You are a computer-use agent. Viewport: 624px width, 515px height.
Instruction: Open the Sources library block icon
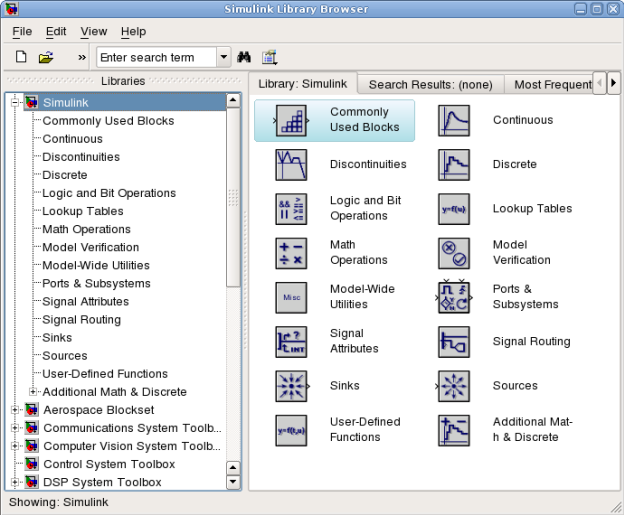pyautogui.click(x=454, y=386)
